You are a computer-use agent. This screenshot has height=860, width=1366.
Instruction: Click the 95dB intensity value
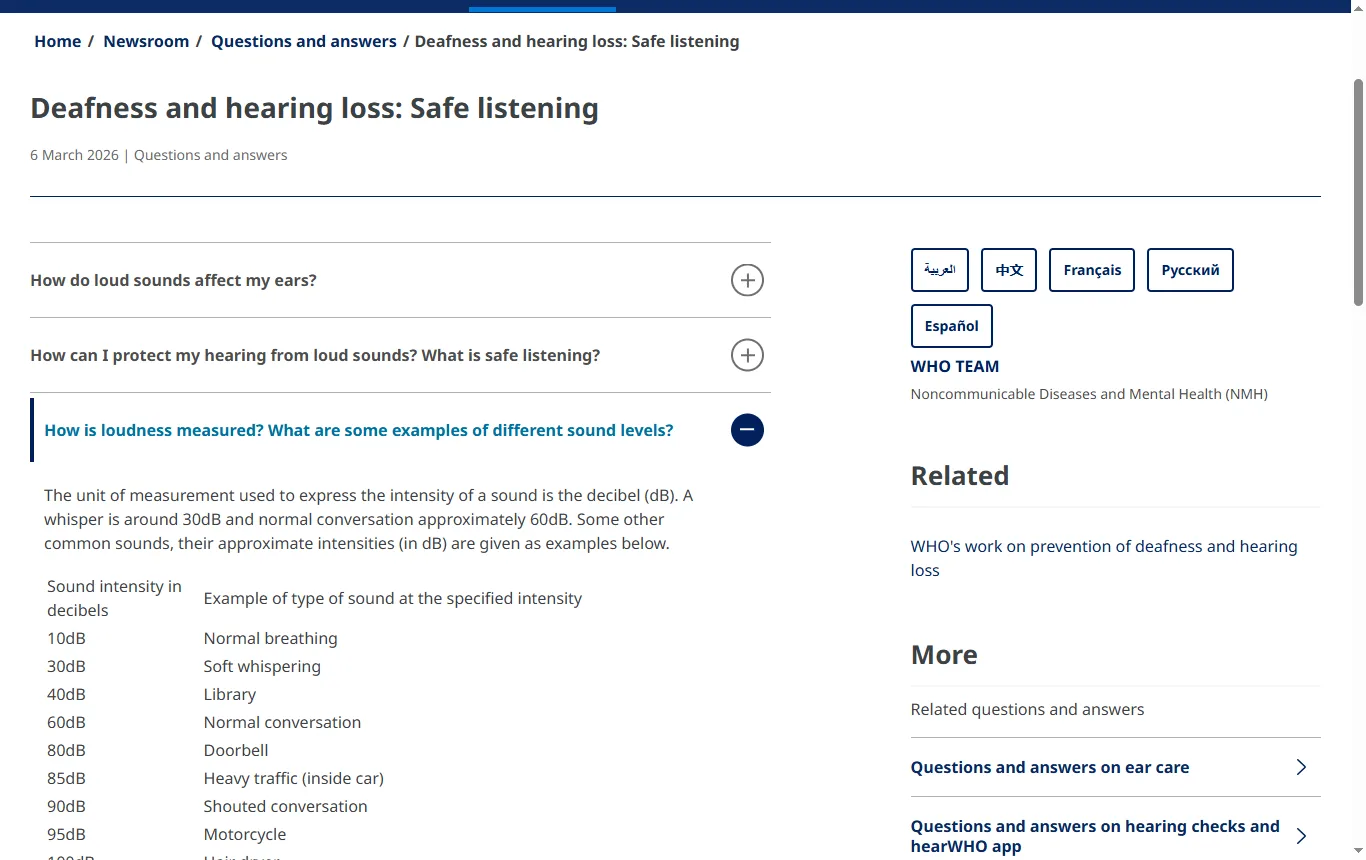(x=66, y=834)
